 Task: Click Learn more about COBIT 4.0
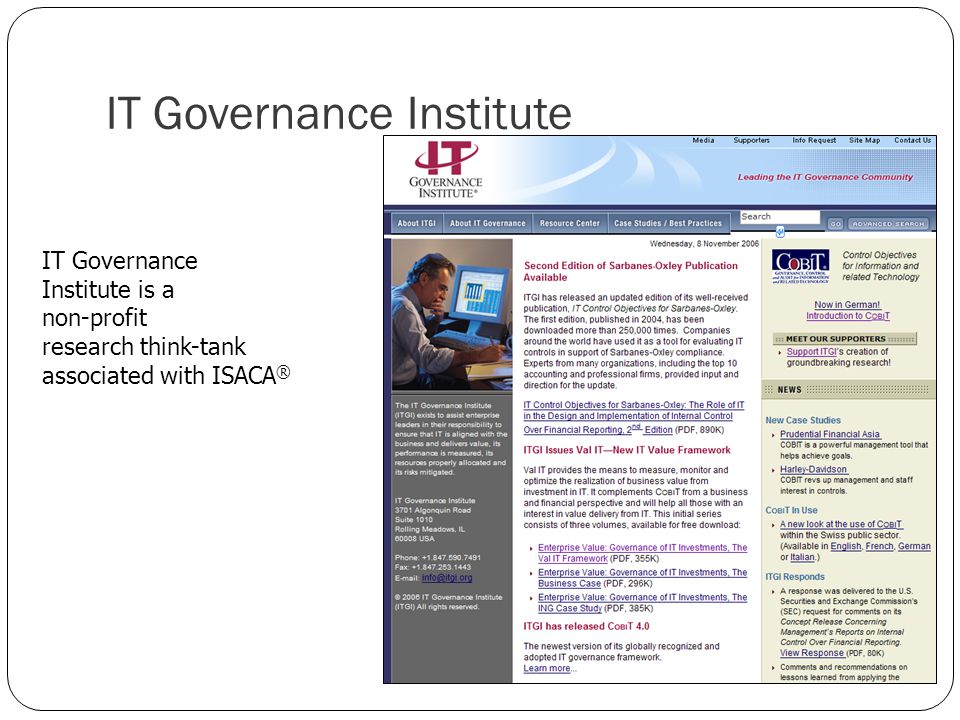tap(547, 668)
